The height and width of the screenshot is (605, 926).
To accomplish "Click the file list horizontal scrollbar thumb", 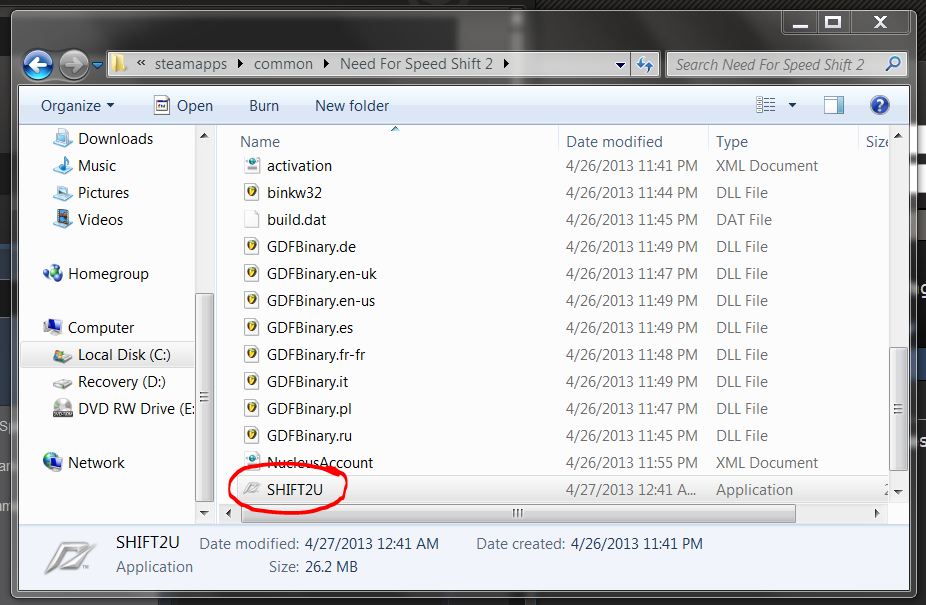I will point(518,513).
